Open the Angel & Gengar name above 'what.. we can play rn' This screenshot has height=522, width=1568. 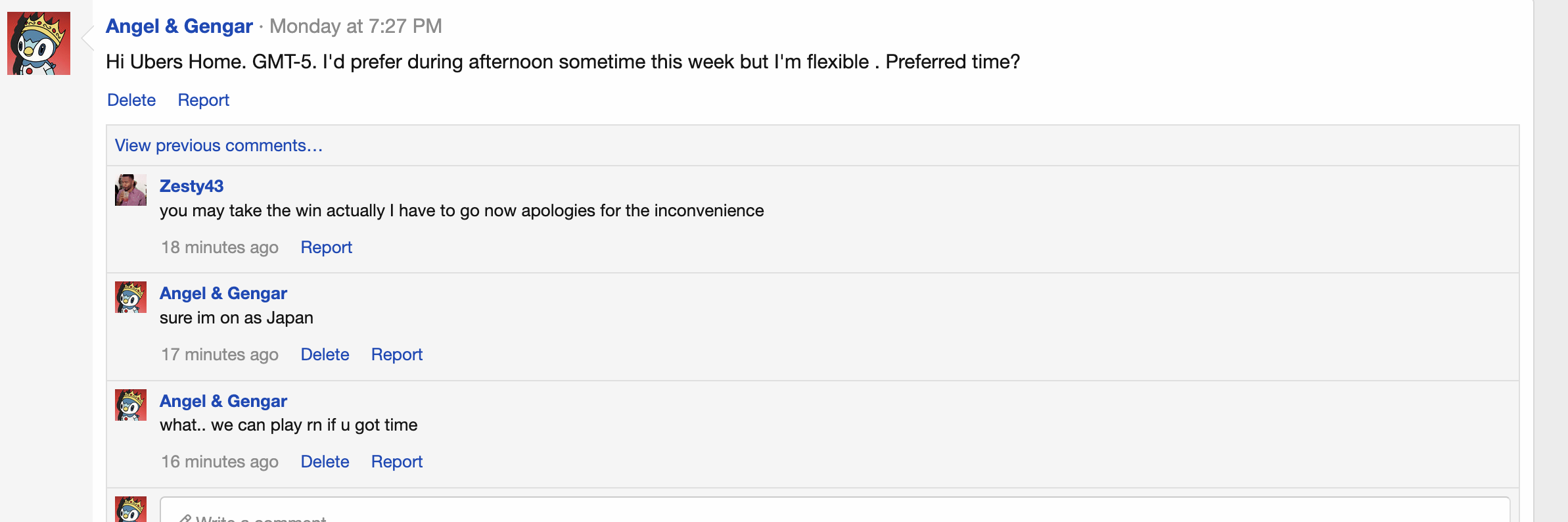[223, 401]
